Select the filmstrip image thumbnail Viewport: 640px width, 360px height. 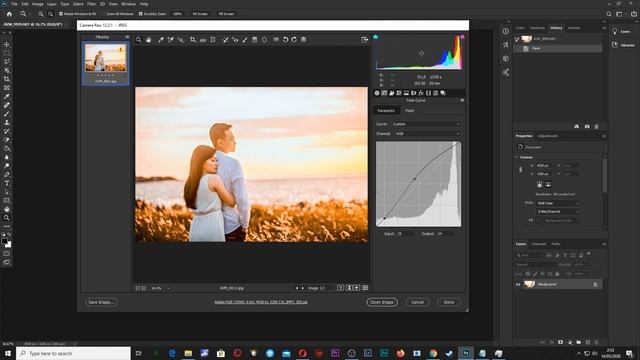coord(106,58)
